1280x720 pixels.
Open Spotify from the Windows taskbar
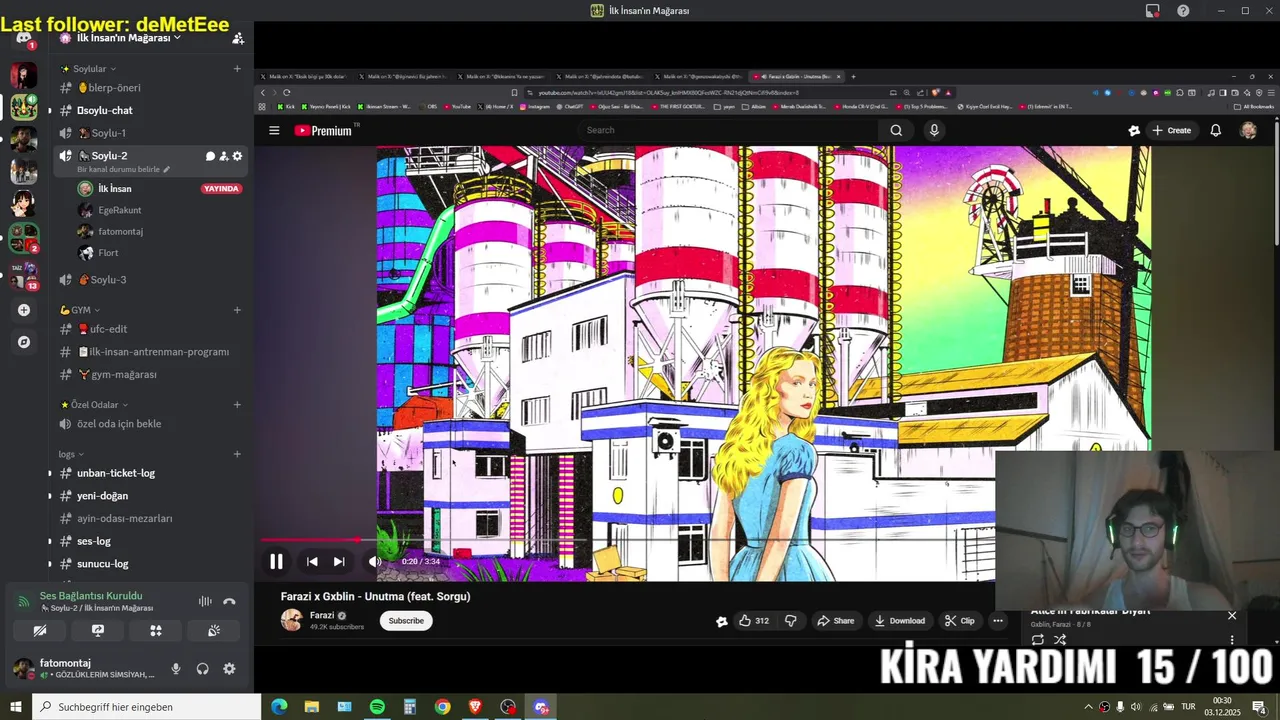coord(377,707)
